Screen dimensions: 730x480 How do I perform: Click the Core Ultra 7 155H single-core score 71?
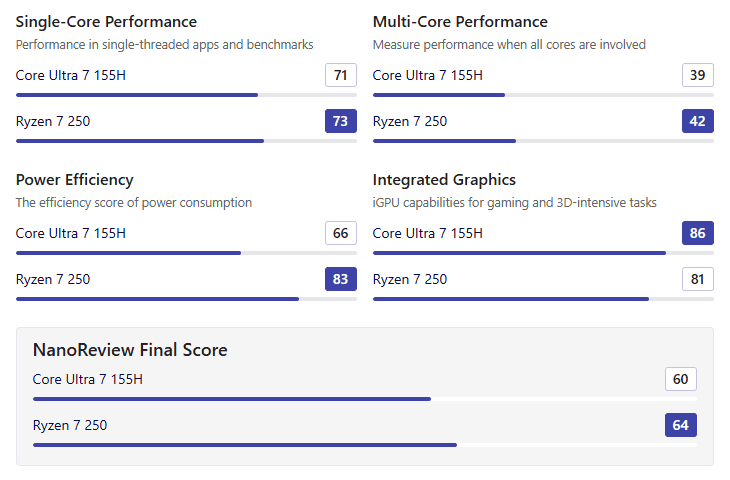tap(341, 75)
